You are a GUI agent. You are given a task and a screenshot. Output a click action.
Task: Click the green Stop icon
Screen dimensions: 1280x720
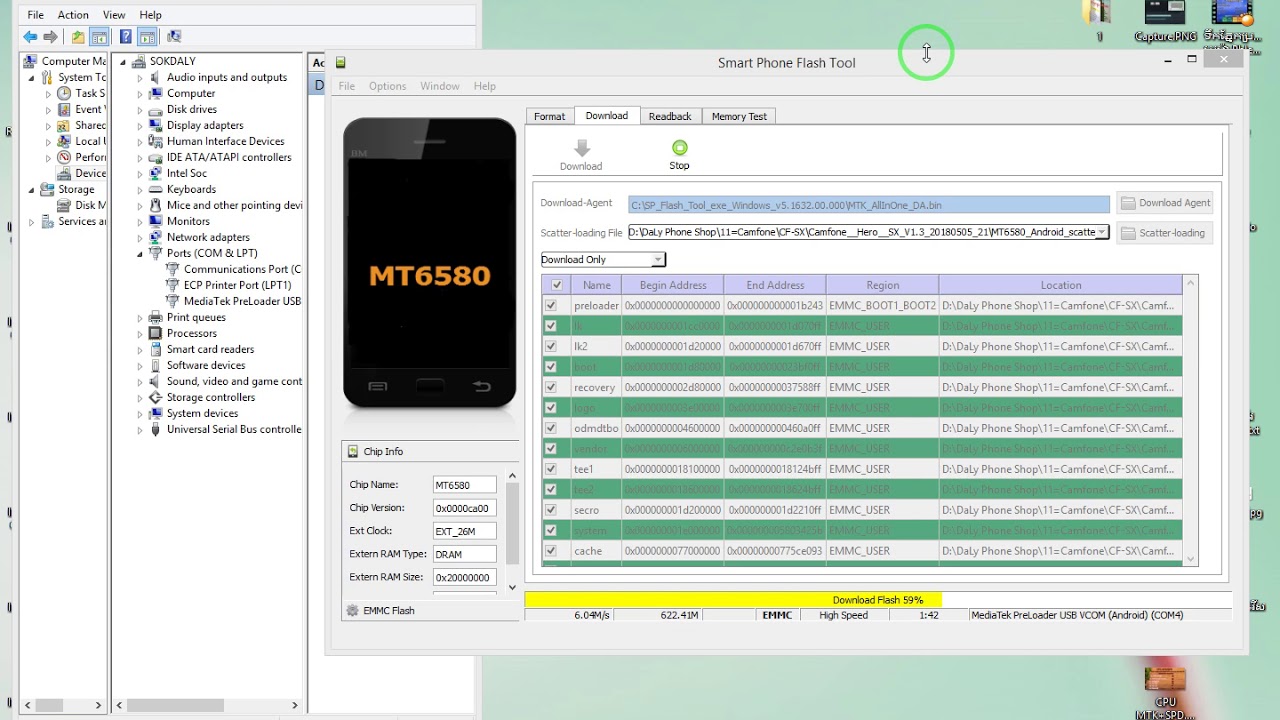click(x=680, y=148)
